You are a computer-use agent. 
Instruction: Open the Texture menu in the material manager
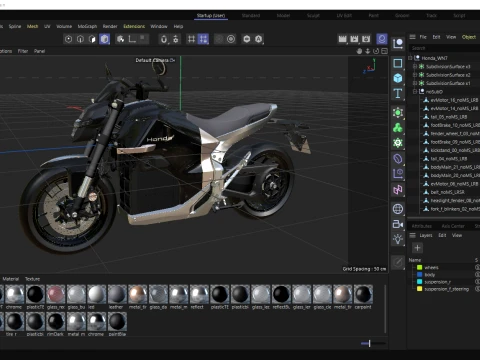pyautogui.click(x=32, y=279)
